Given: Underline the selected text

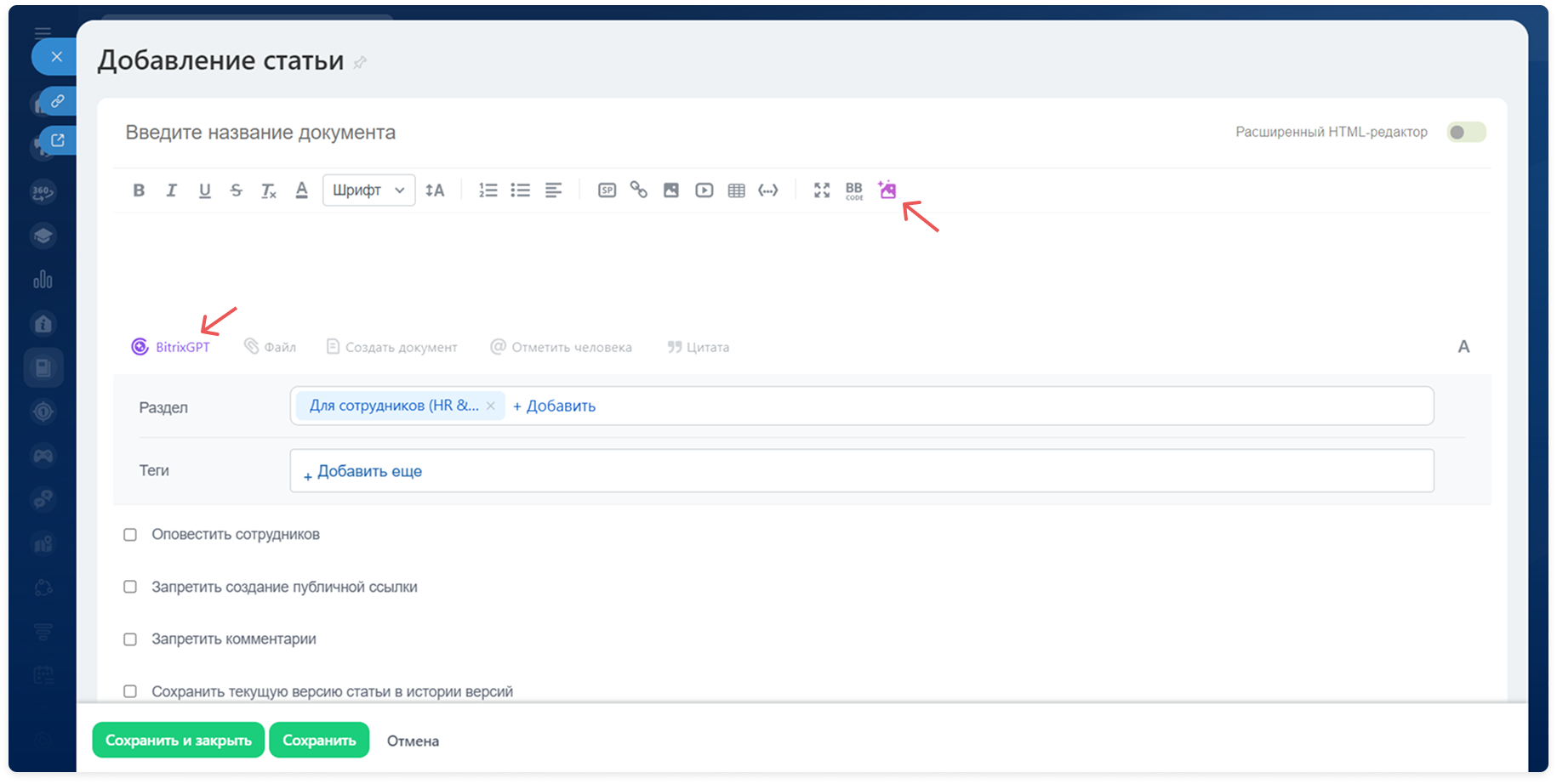Looking at the screenshot, I should pos(204,190).
